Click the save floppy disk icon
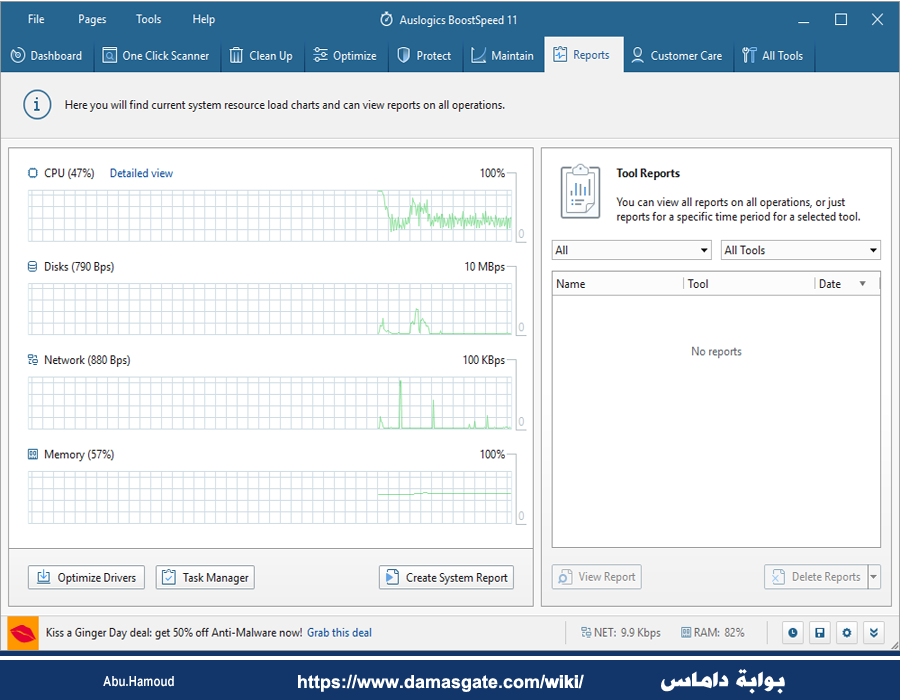Viewport: 900px width, 700px height. (x=820, y=632)
